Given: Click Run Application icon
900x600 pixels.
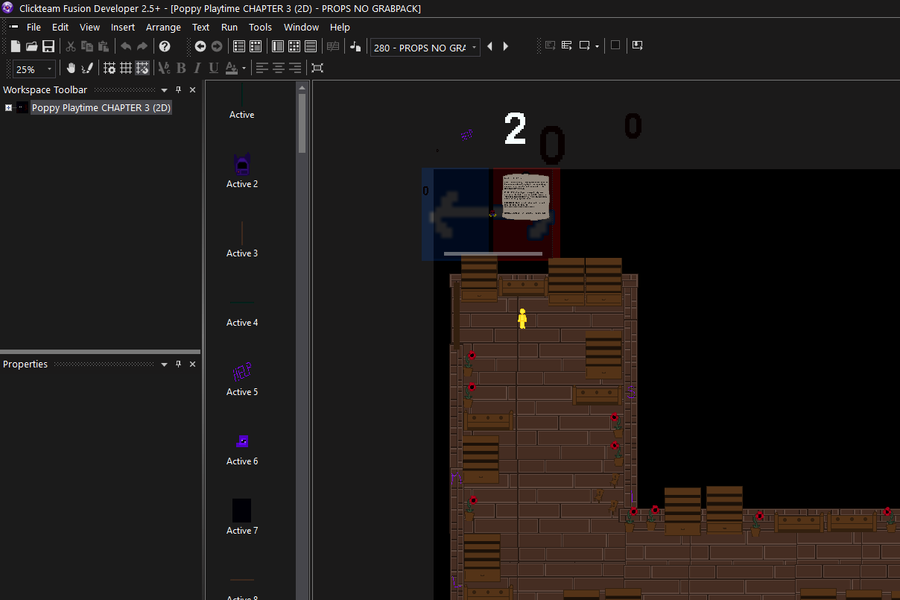Looking at the screenshot, I should [567, 45].
